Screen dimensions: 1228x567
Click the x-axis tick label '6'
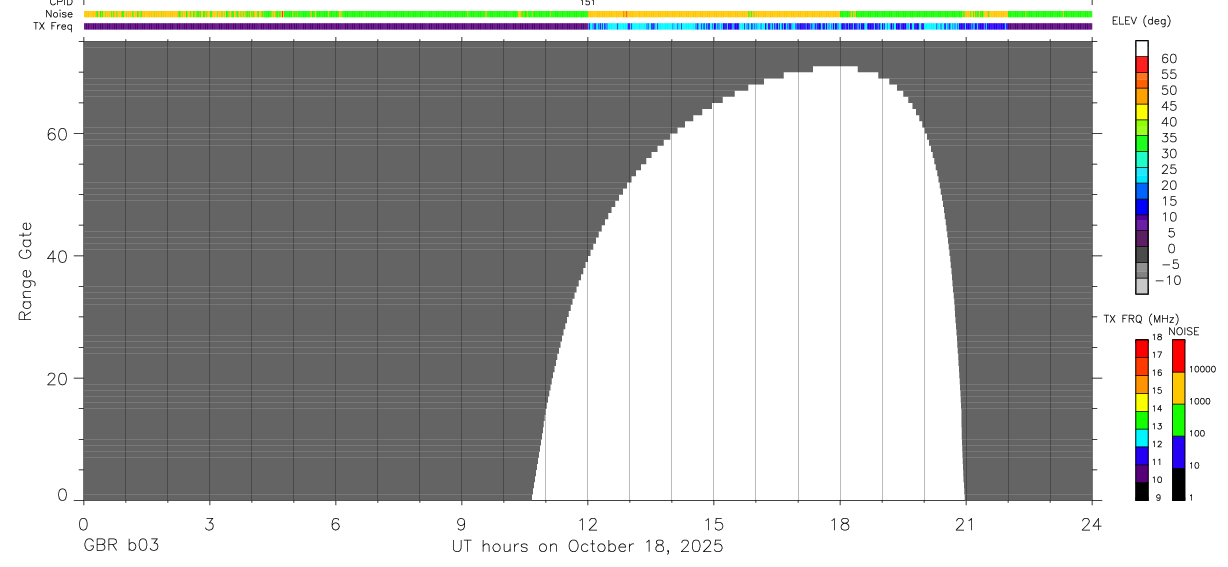point(335,523)
